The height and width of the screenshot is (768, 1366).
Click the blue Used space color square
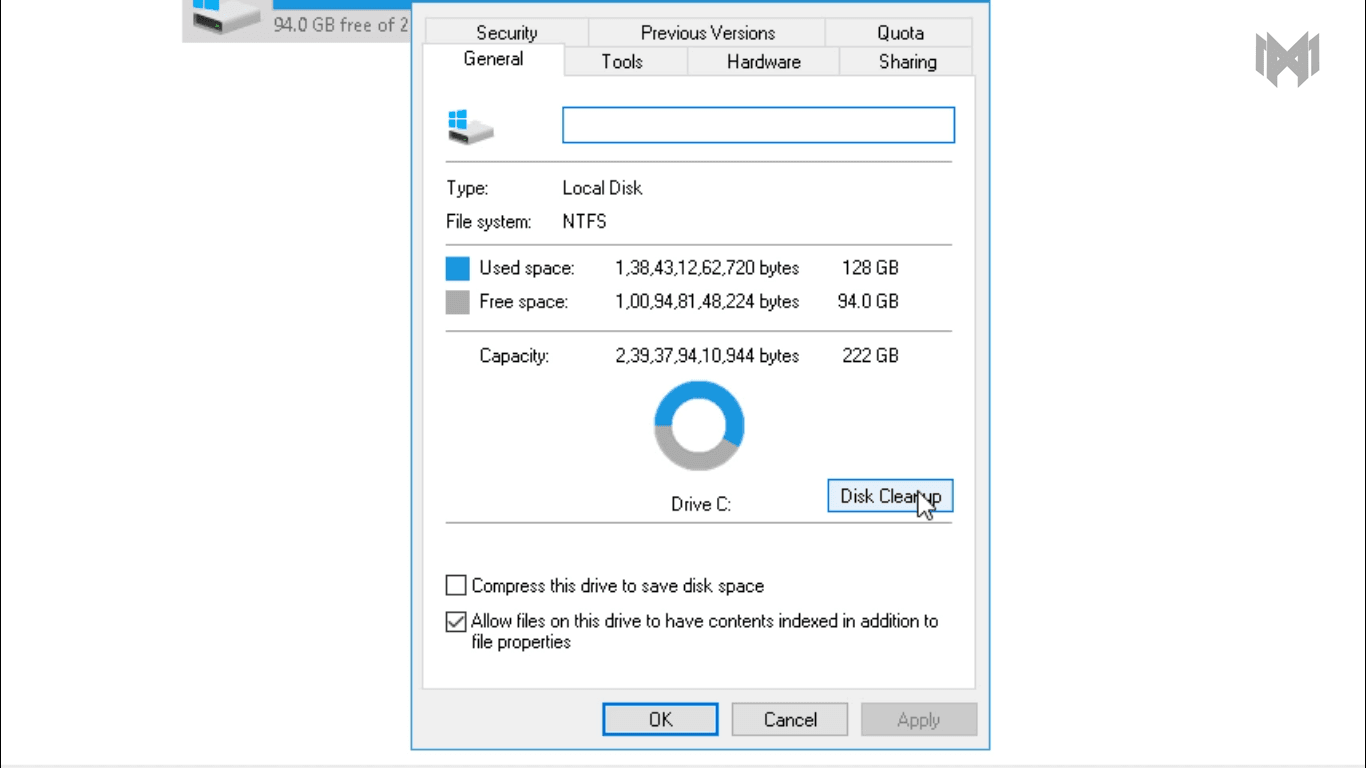pyautogui.click(x=458, y=268)
